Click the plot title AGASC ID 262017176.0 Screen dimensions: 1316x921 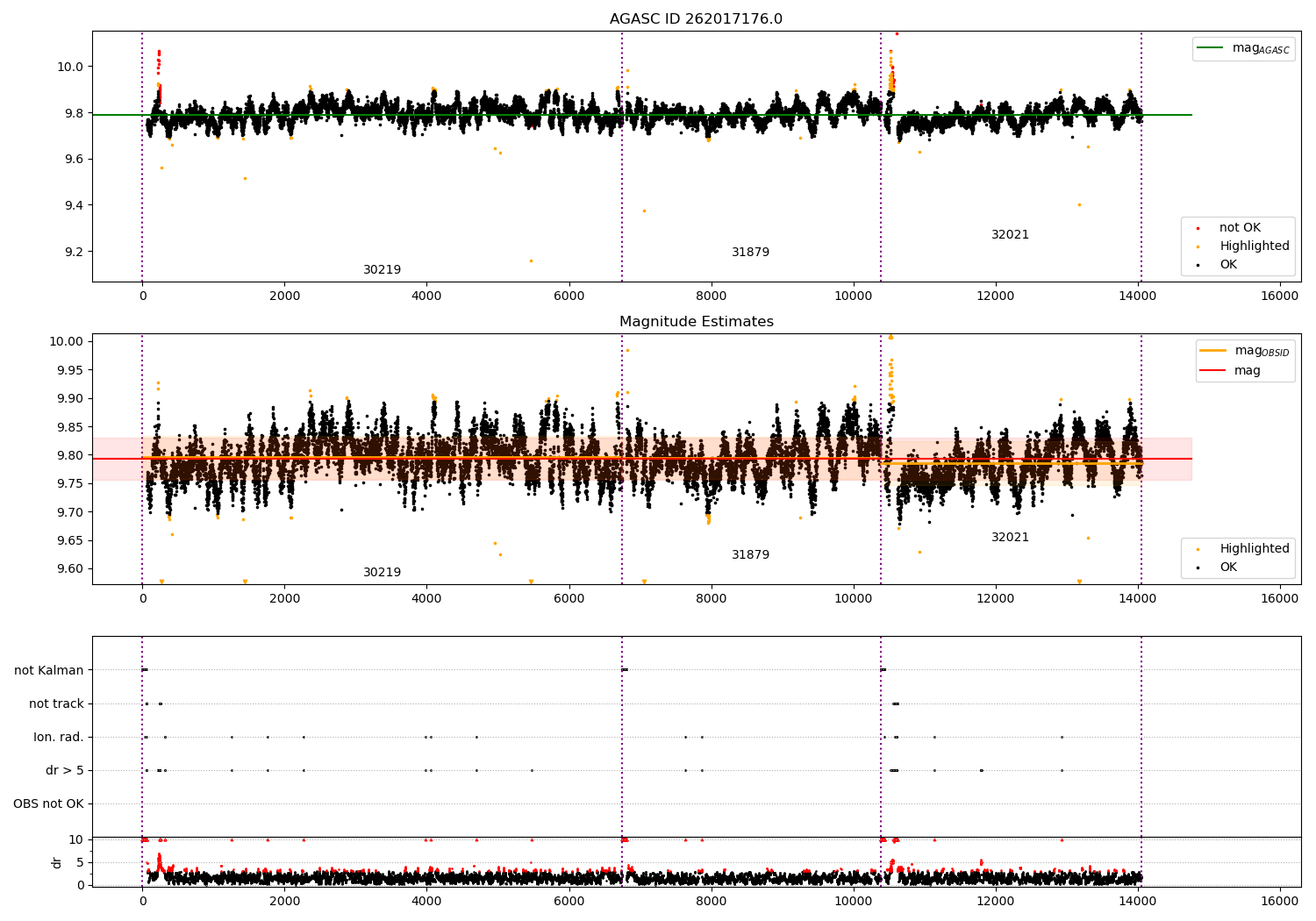coord(696,19)
